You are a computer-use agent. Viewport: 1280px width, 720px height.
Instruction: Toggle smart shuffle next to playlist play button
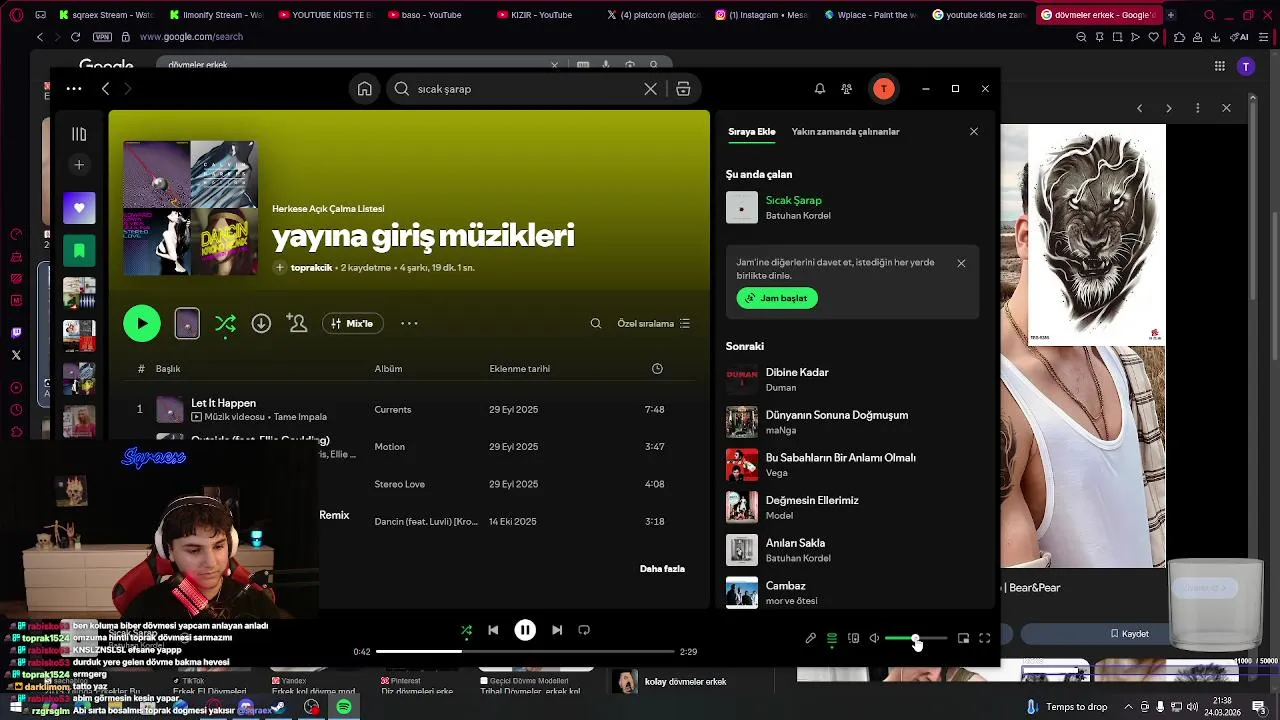pos(225,323)
